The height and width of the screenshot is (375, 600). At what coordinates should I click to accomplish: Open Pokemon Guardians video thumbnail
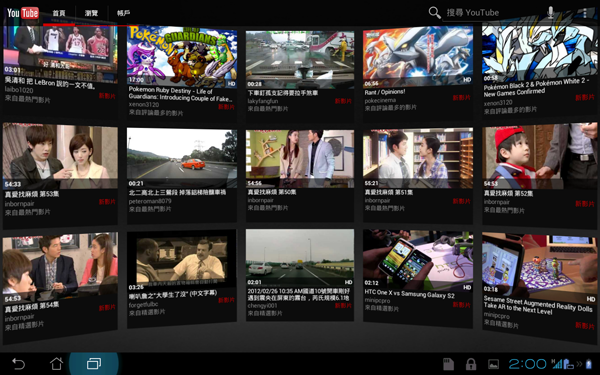point(182,57)
